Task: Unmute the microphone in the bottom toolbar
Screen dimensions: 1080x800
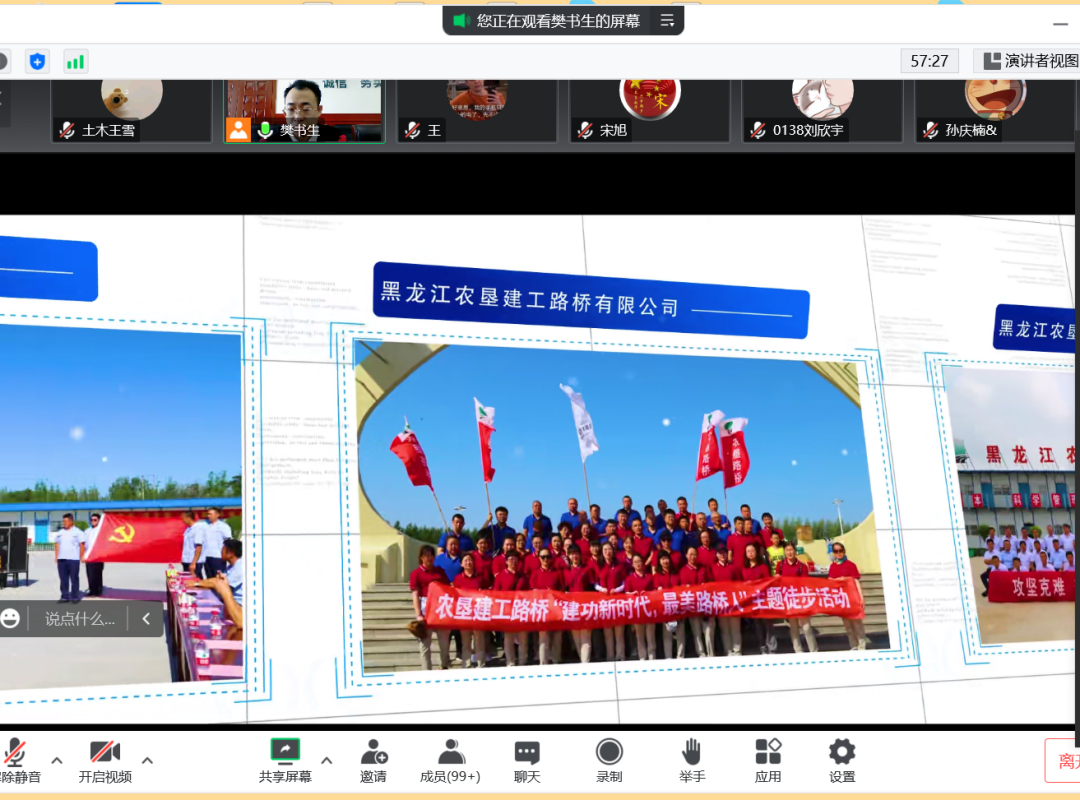Action: (17, 761)
